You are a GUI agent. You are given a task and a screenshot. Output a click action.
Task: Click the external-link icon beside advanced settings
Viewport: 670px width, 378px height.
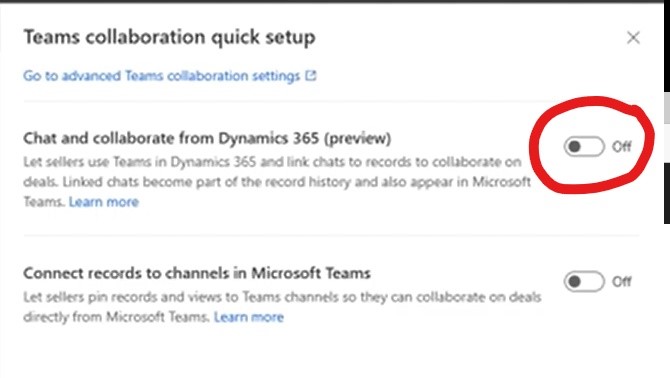(311, 76)
